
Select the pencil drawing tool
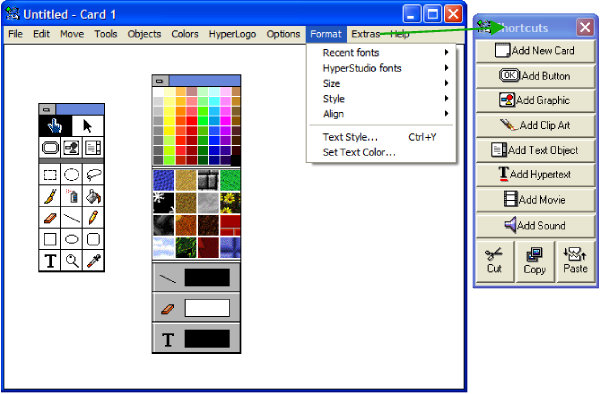click(x=93, y=218)
